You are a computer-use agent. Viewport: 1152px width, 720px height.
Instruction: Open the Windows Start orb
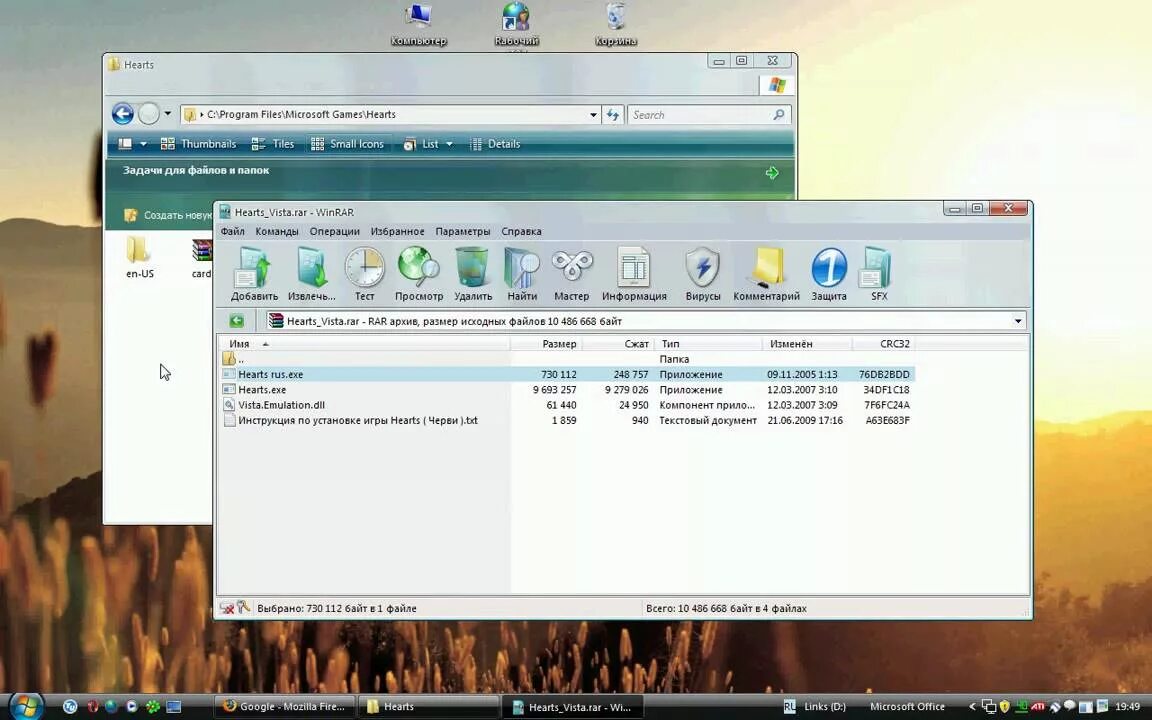(24, 705)
